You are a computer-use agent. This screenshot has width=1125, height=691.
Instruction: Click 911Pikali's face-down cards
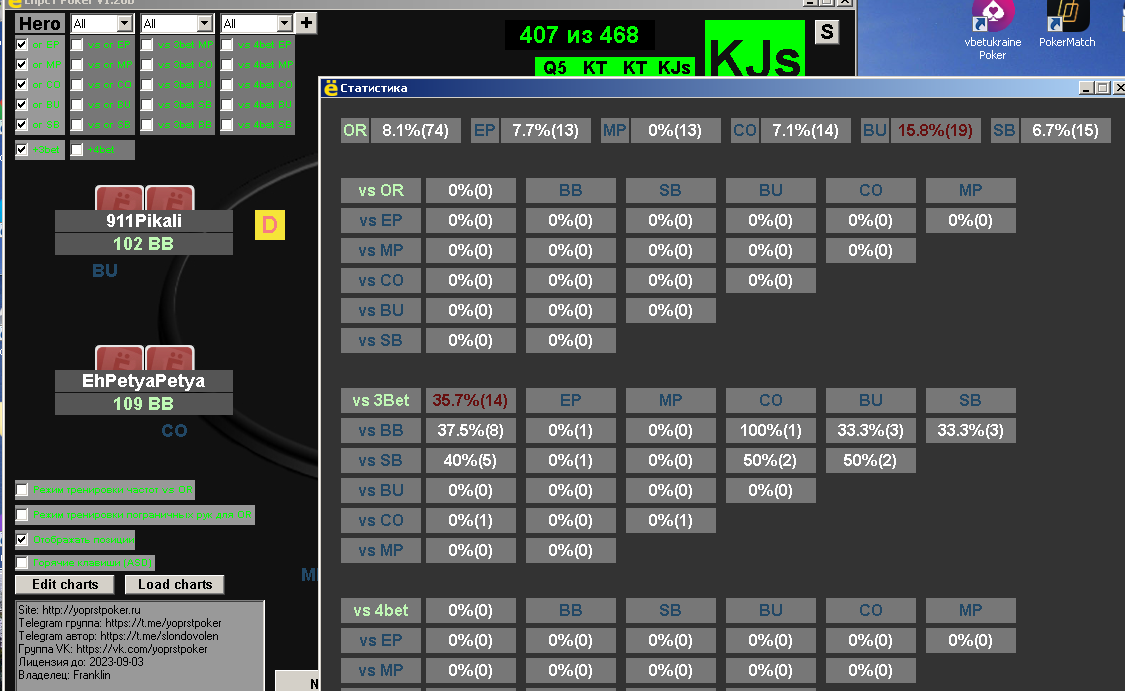pyautogui.click(x=144, y=197)
